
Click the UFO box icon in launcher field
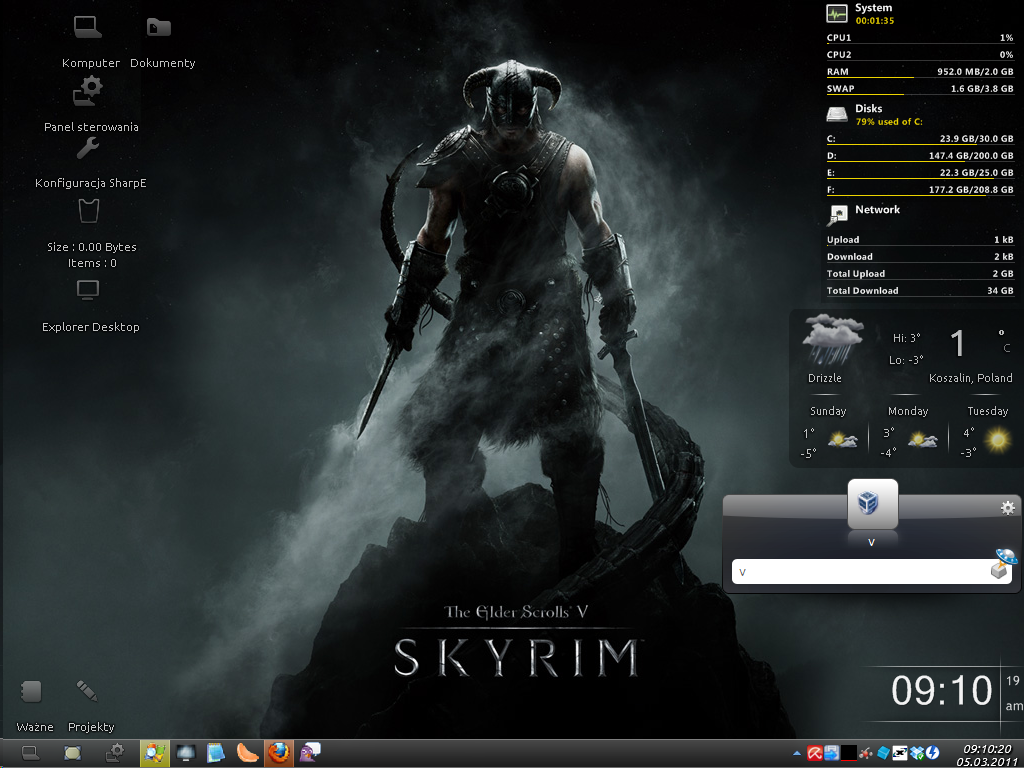1003,564
